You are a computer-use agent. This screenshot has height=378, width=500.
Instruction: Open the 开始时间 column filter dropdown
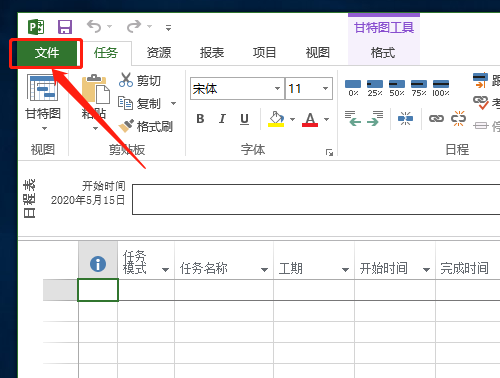(x=426, y=270)
